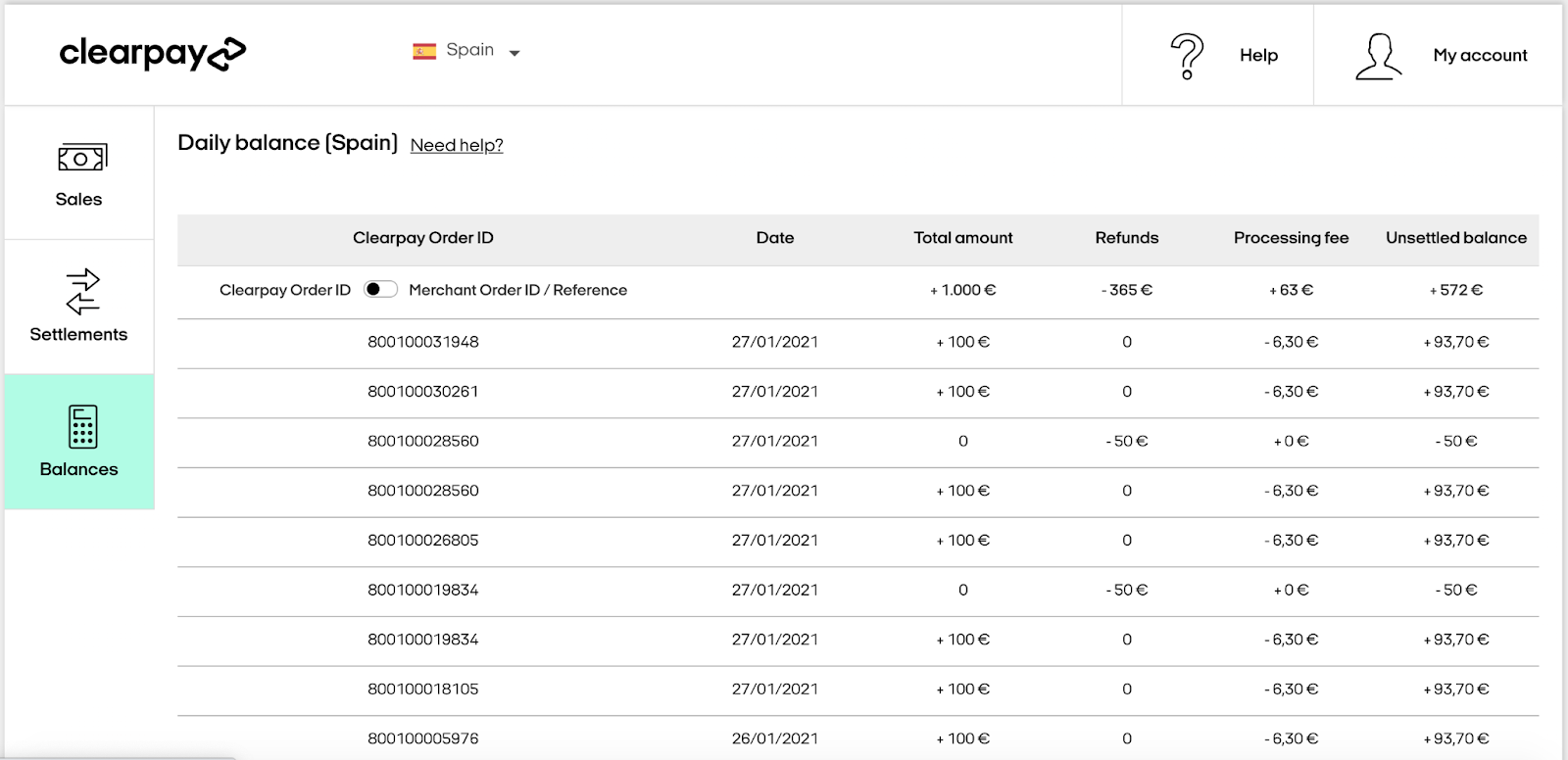Image resolution: width=1568 pixels, height=760 pixels.
Task: Click the user silhouette account icon
Action: pos(1379,56)
